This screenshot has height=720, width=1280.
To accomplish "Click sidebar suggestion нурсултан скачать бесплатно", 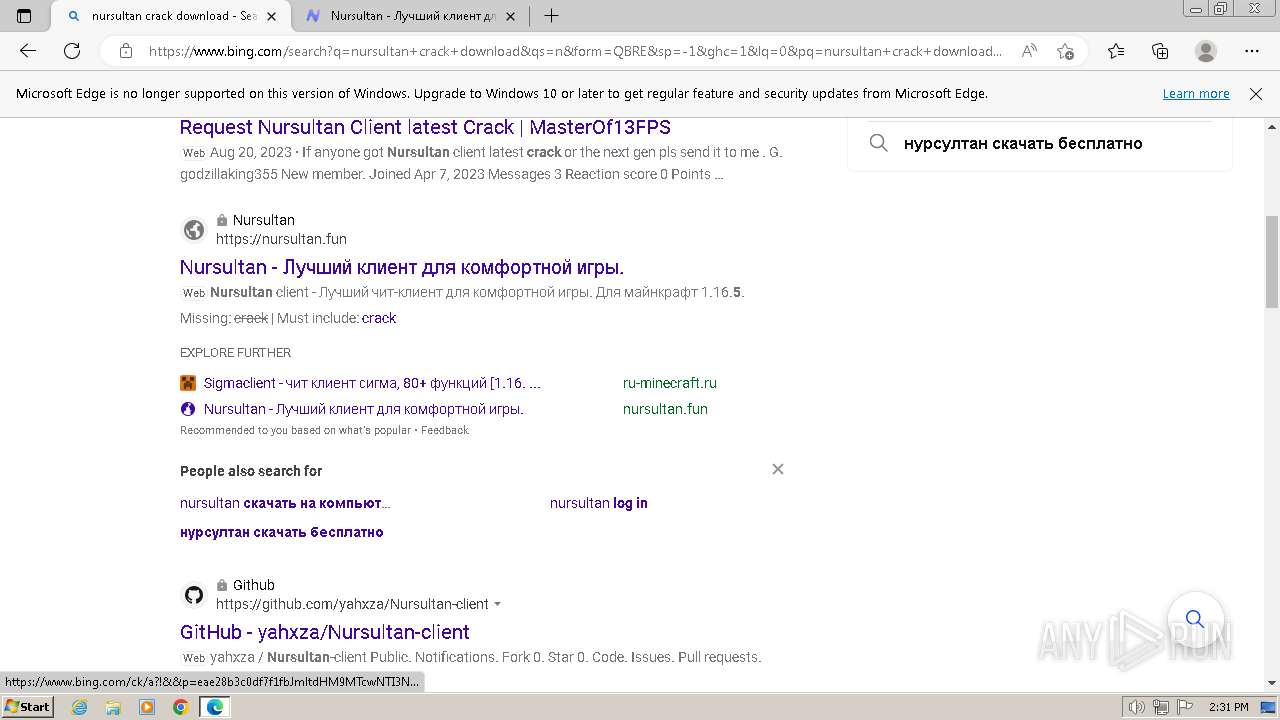I will pos(1023,143).
